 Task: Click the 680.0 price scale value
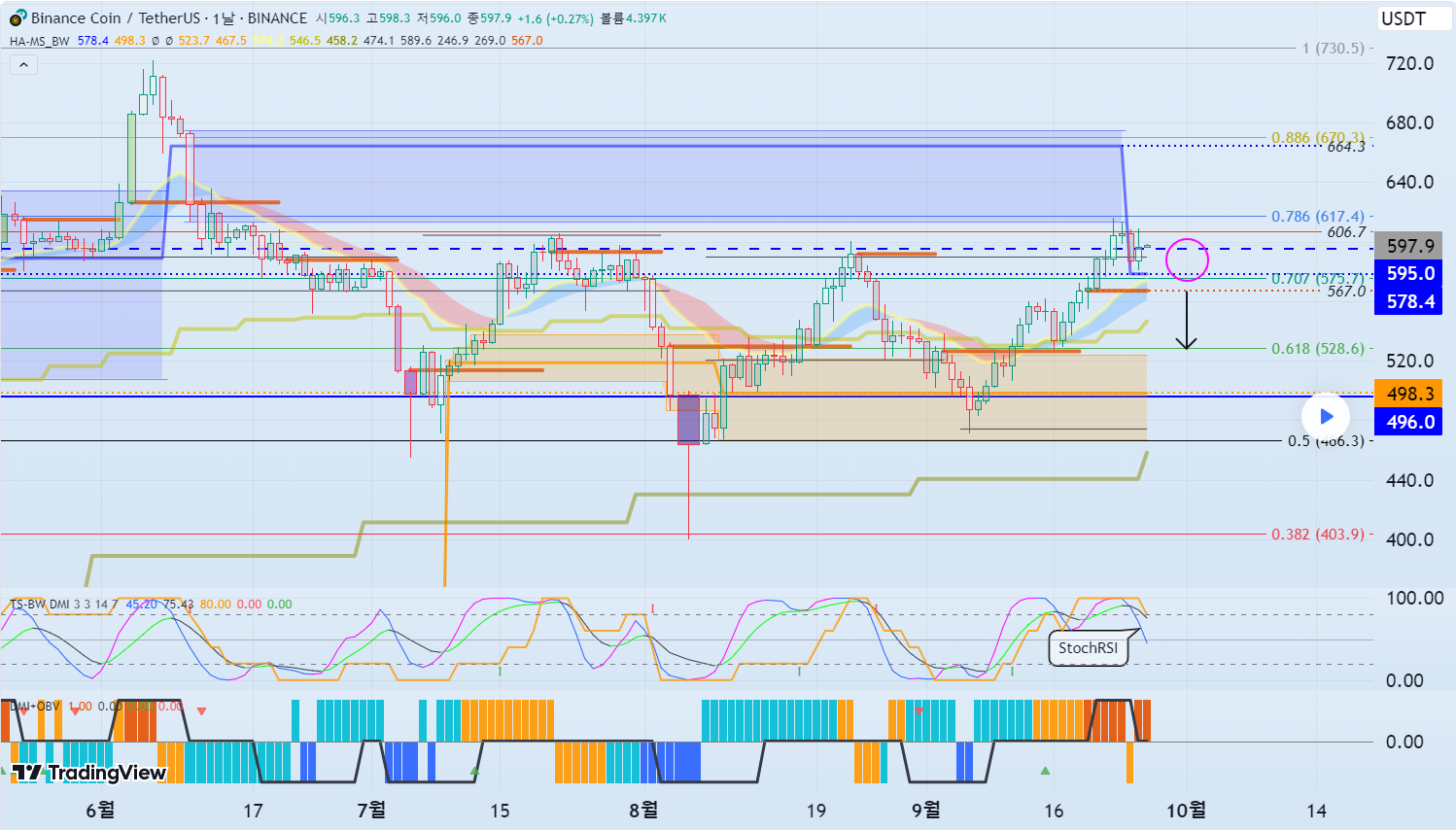click(1409, 123)
